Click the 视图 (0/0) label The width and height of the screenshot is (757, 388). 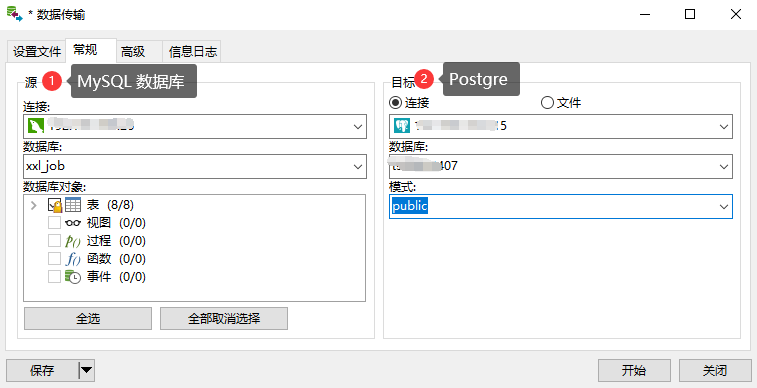click(116, 223)
